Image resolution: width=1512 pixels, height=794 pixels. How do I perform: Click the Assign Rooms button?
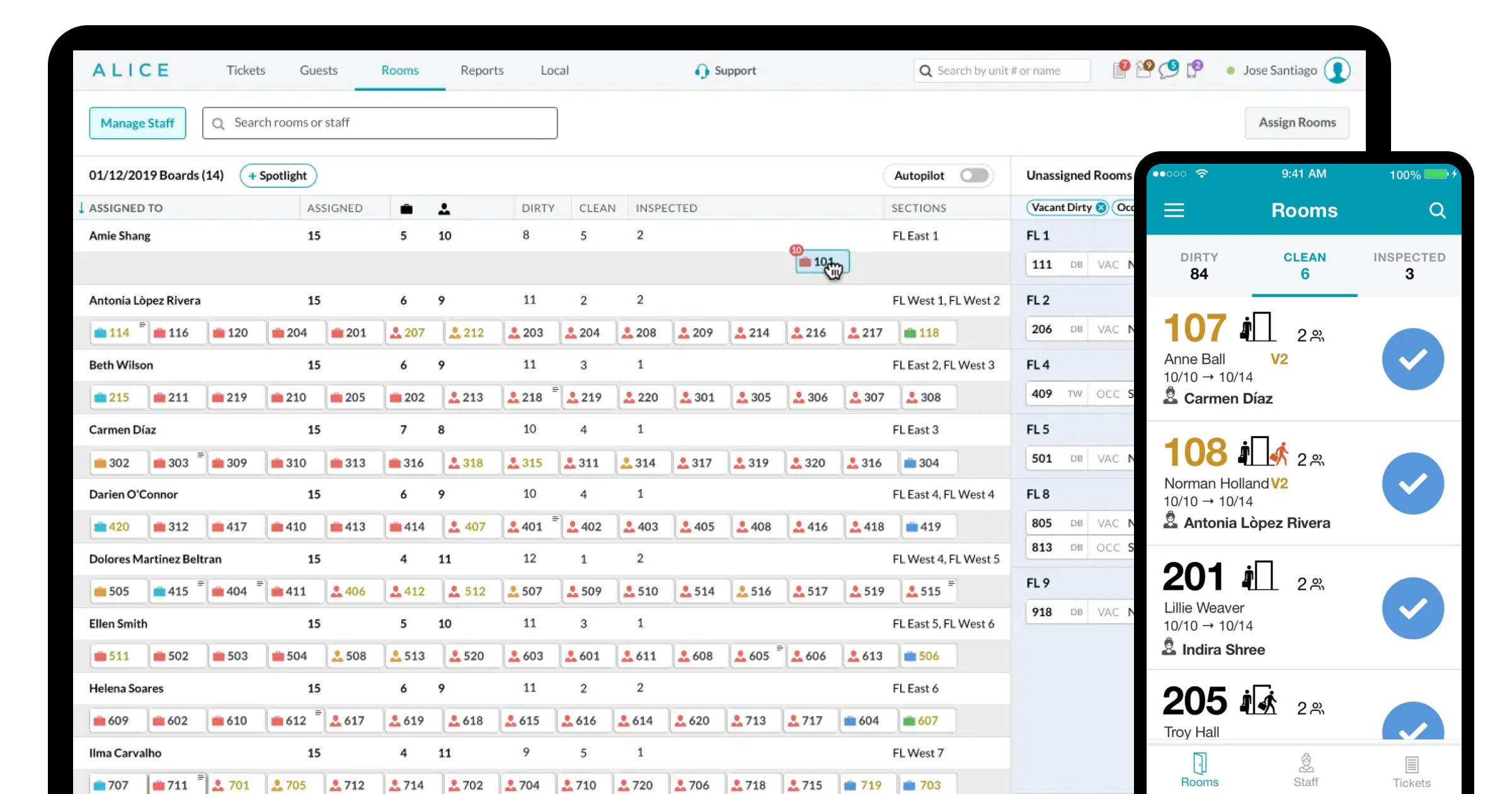tap(1297, 123)
